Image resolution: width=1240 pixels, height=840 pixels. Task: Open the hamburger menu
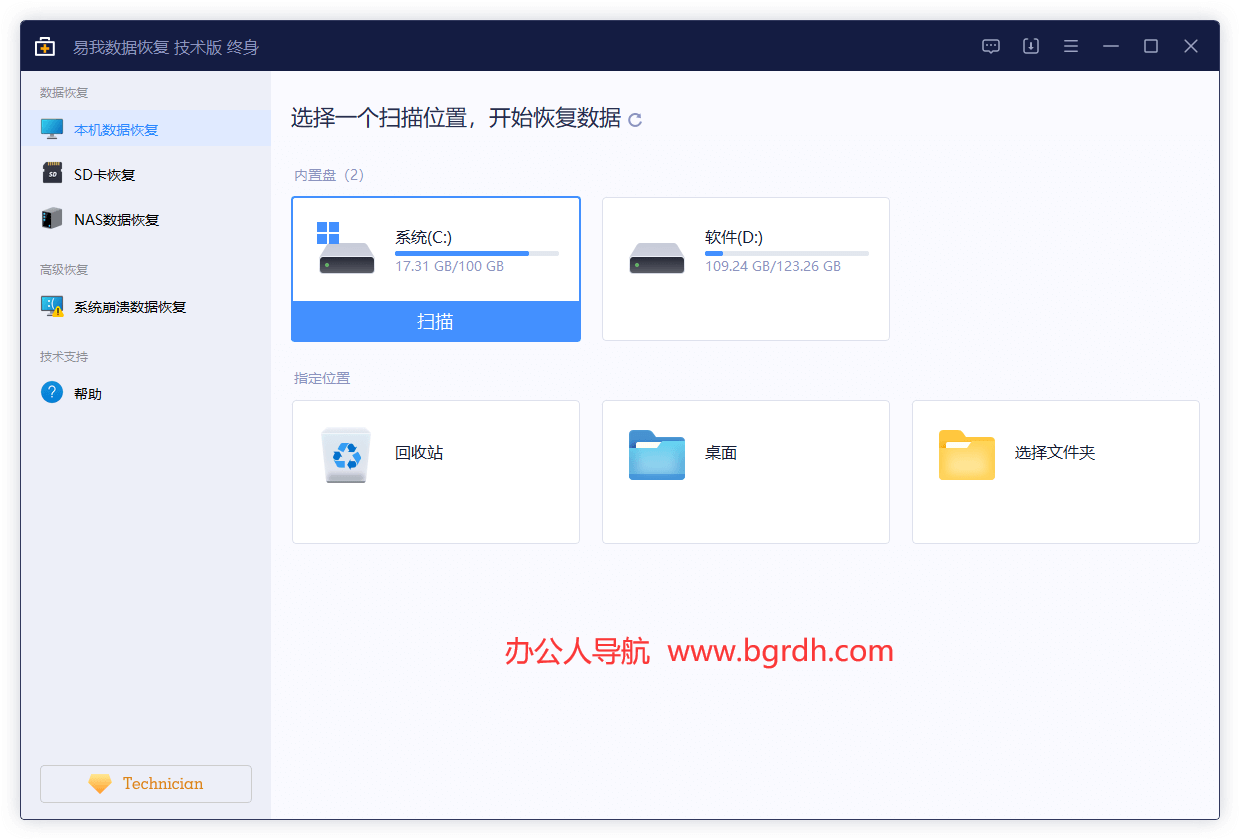click(1071, 46)
